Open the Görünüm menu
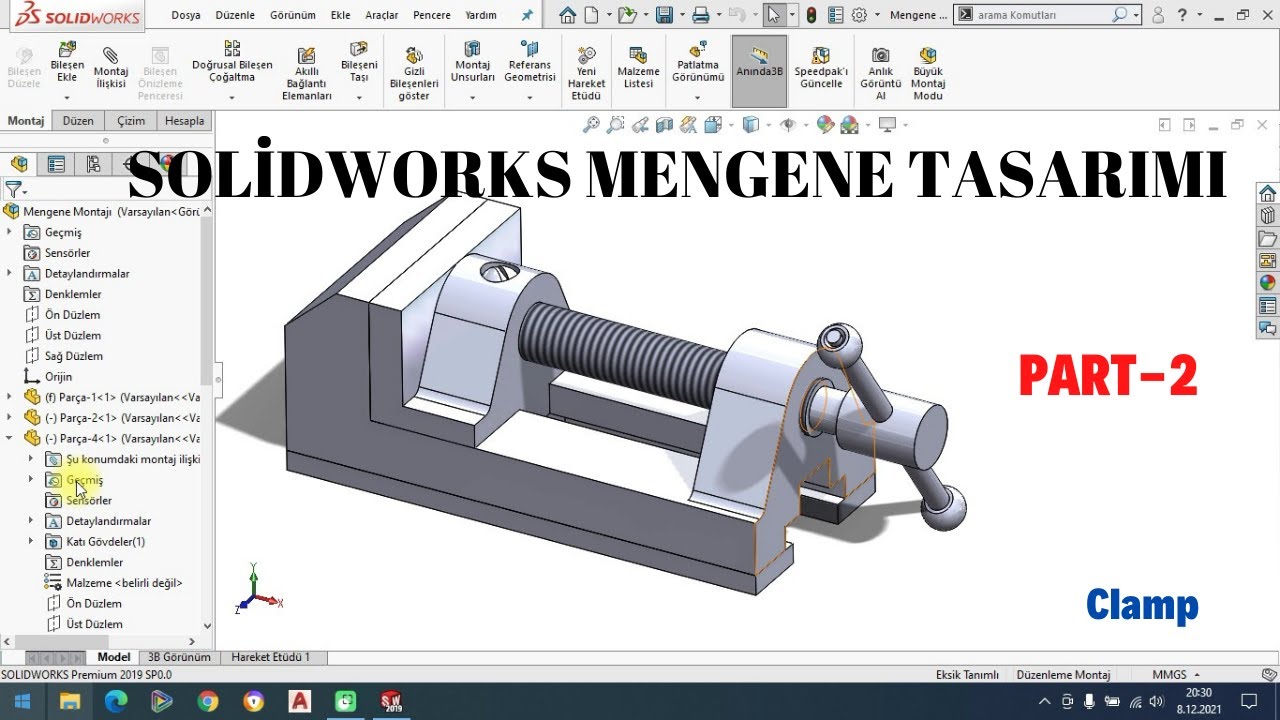This screenshot has height=720, width=1280. tap(293, 15)
